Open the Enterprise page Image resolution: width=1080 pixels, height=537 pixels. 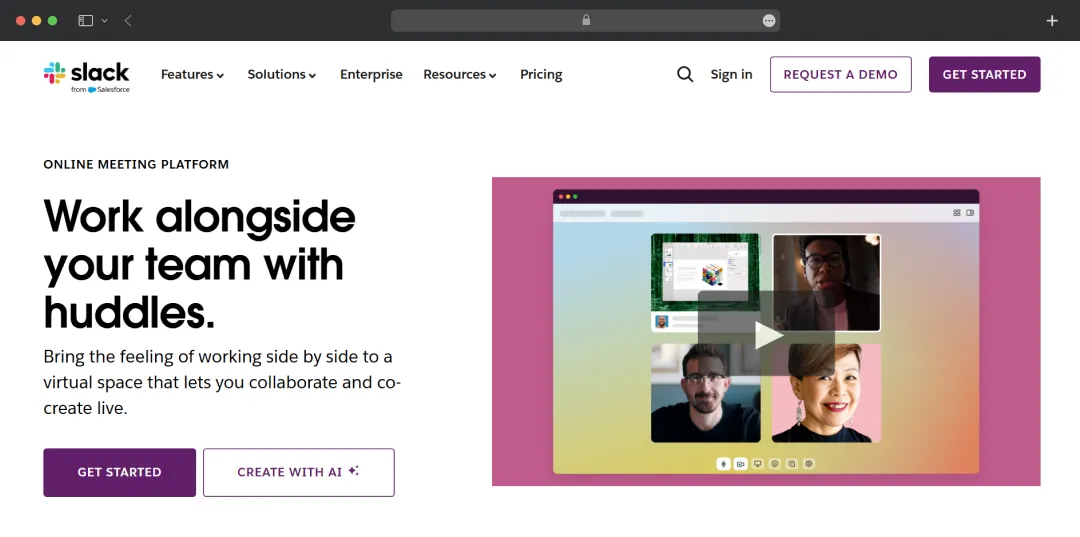point(371,74)
